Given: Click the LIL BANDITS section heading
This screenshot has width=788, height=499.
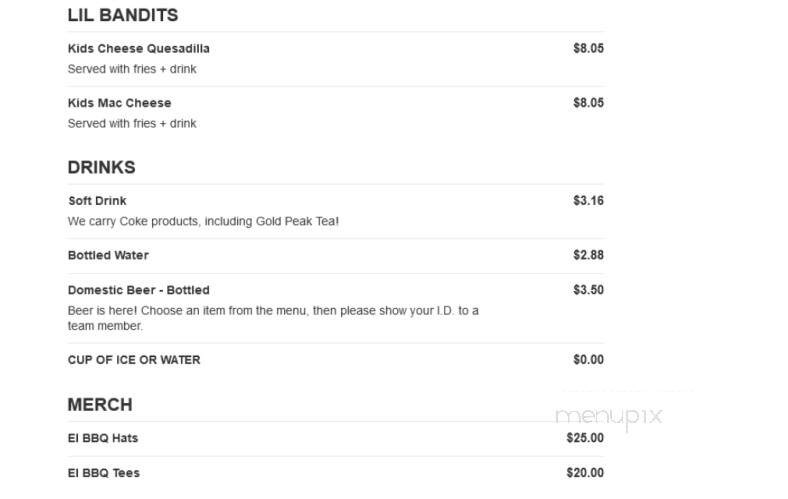Looking at the screenshot, I should coord(123,15).
